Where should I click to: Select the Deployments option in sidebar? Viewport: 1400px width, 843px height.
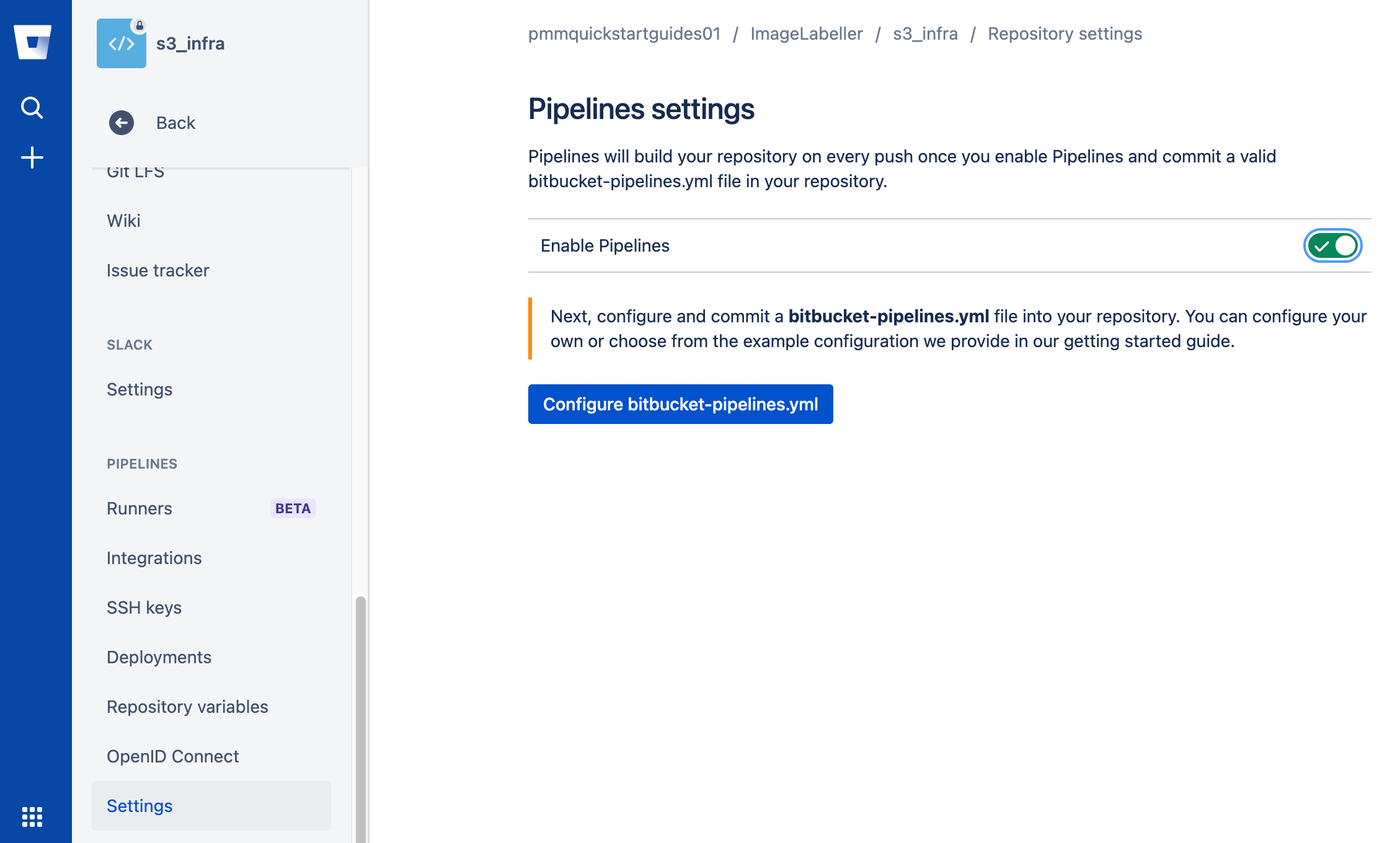(159, 657)
